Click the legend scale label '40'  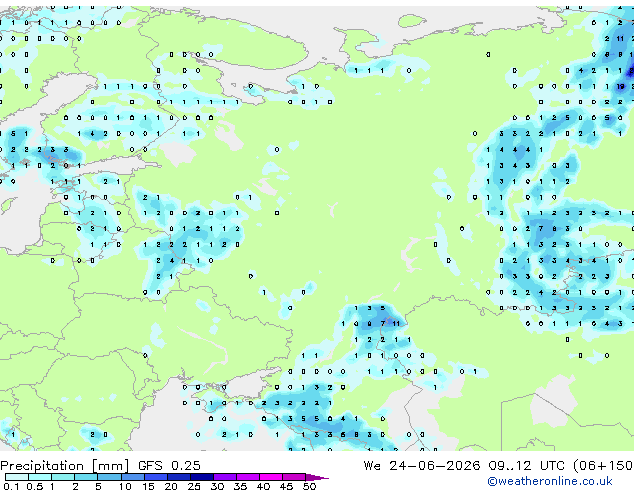[263, 486]
